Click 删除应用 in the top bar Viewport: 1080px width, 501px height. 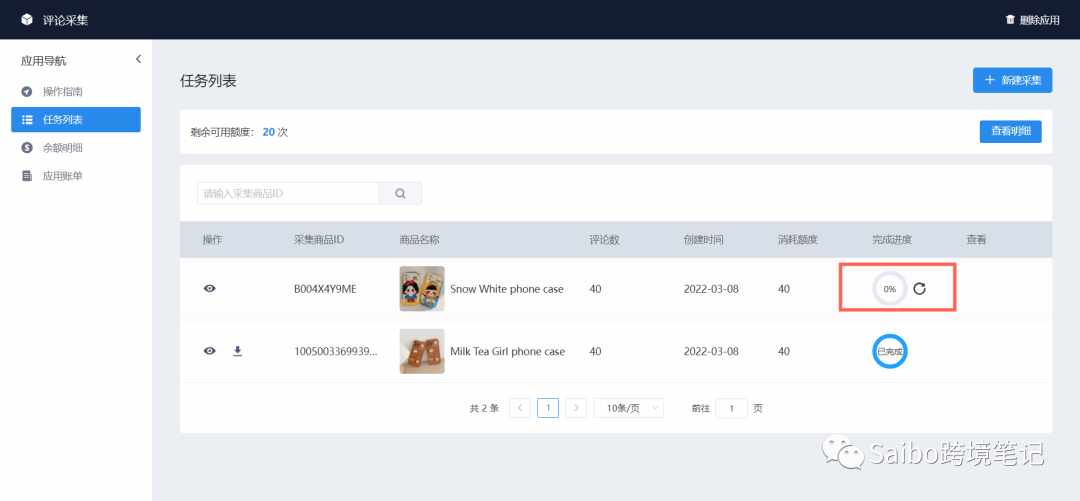tap(1039, 20)
